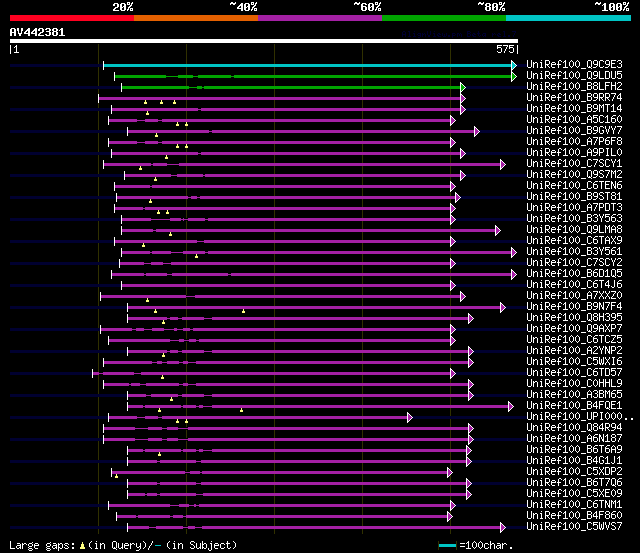Click the UniRef100_B9N7F4 hit label
The height and width of the screenshot is (553, 640).
click(x=574, y=307)
